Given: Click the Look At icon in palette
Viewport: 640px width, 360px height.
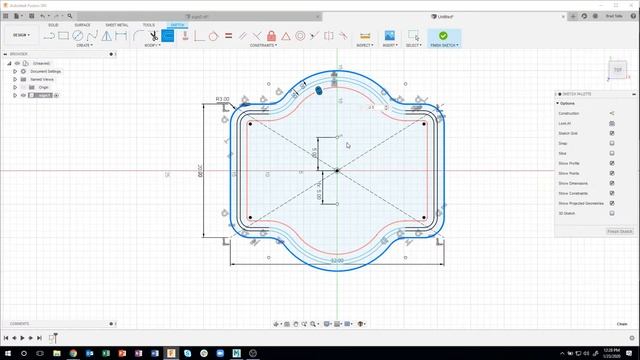Looking at the screenshot, I should pos(612,123).
